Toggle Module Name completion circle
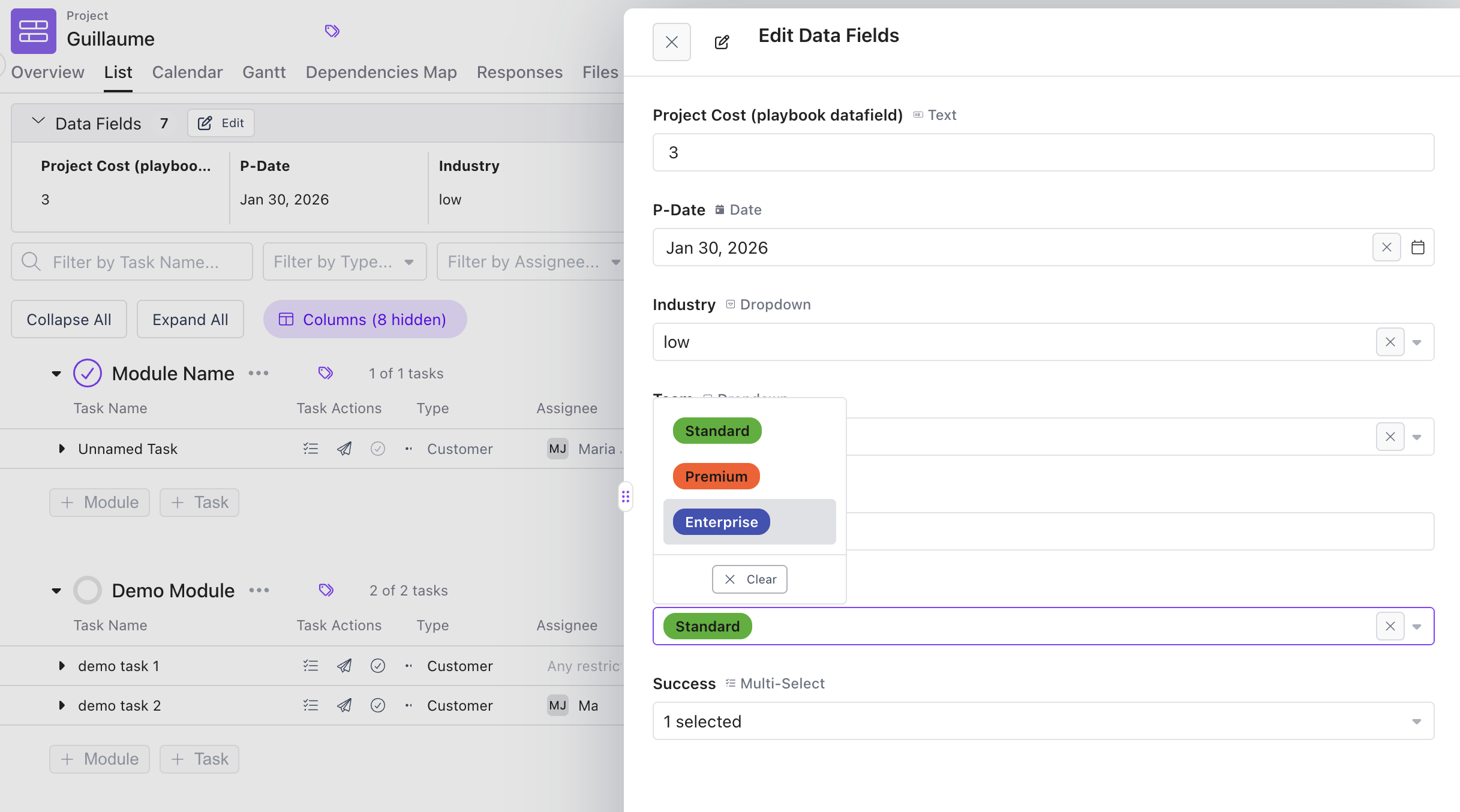Image resolution: width=1460 pixels, height=812 pixels. point(88,373)
